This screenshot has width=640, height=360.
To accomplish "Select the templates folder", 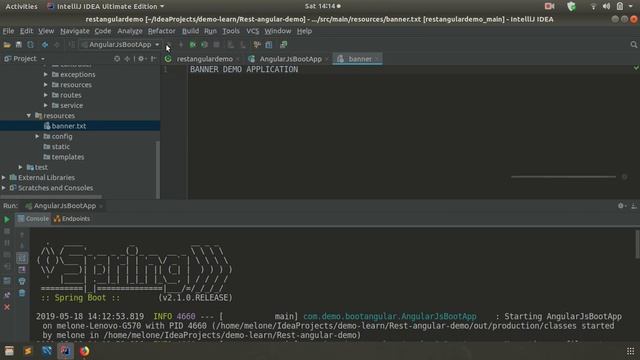I will 68,157.
